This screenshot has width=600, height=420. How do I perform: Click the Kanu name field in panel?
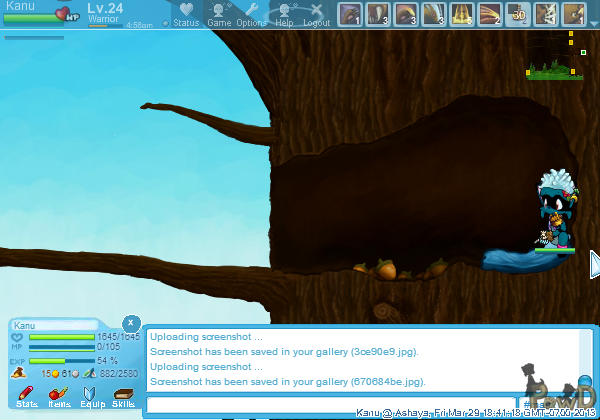tap(56, 326)
